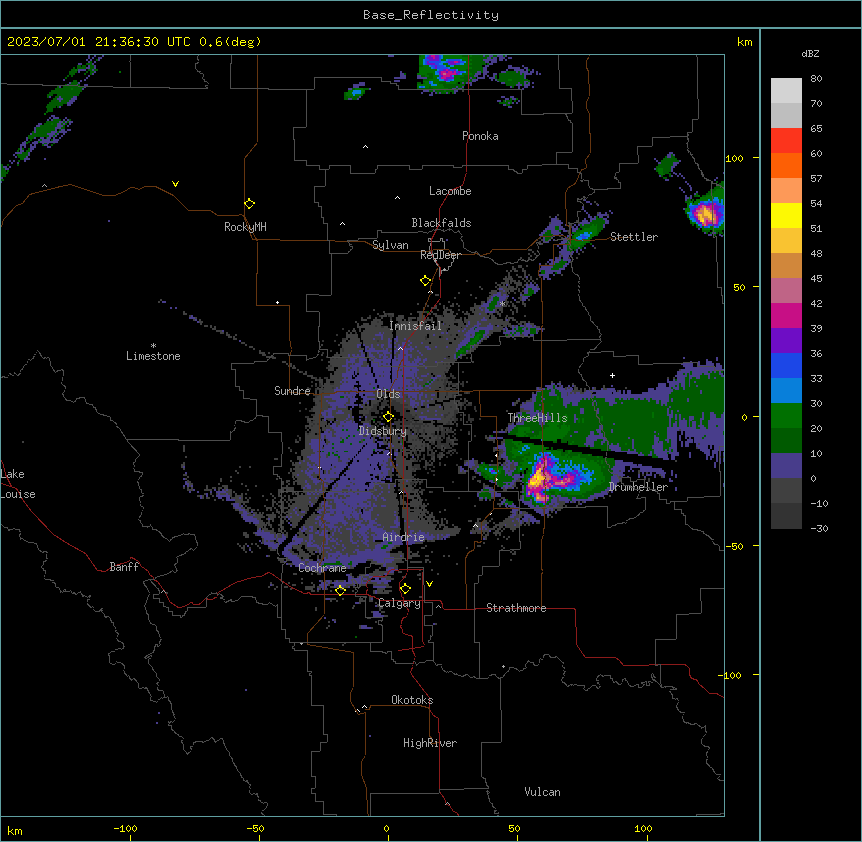Click the yellow V marker east of Calgary
This screenshot has height=842, width=862.
[x=429, y=584]
